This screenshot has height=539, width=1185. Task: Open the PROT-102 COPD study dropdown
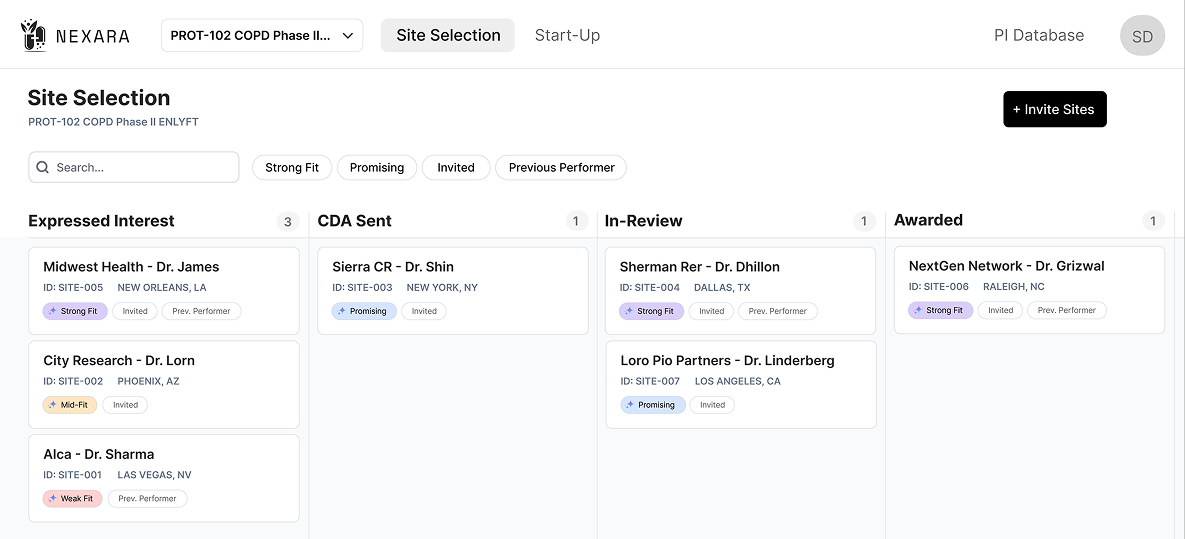point(262,36)
